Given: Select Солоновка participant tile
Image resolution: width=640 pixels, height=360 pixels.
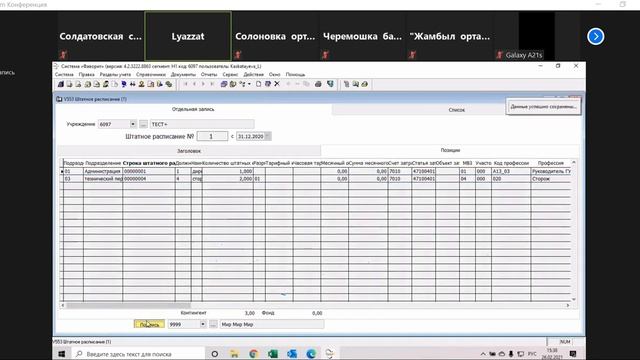Looking at the screenshot, I should 275,36.
